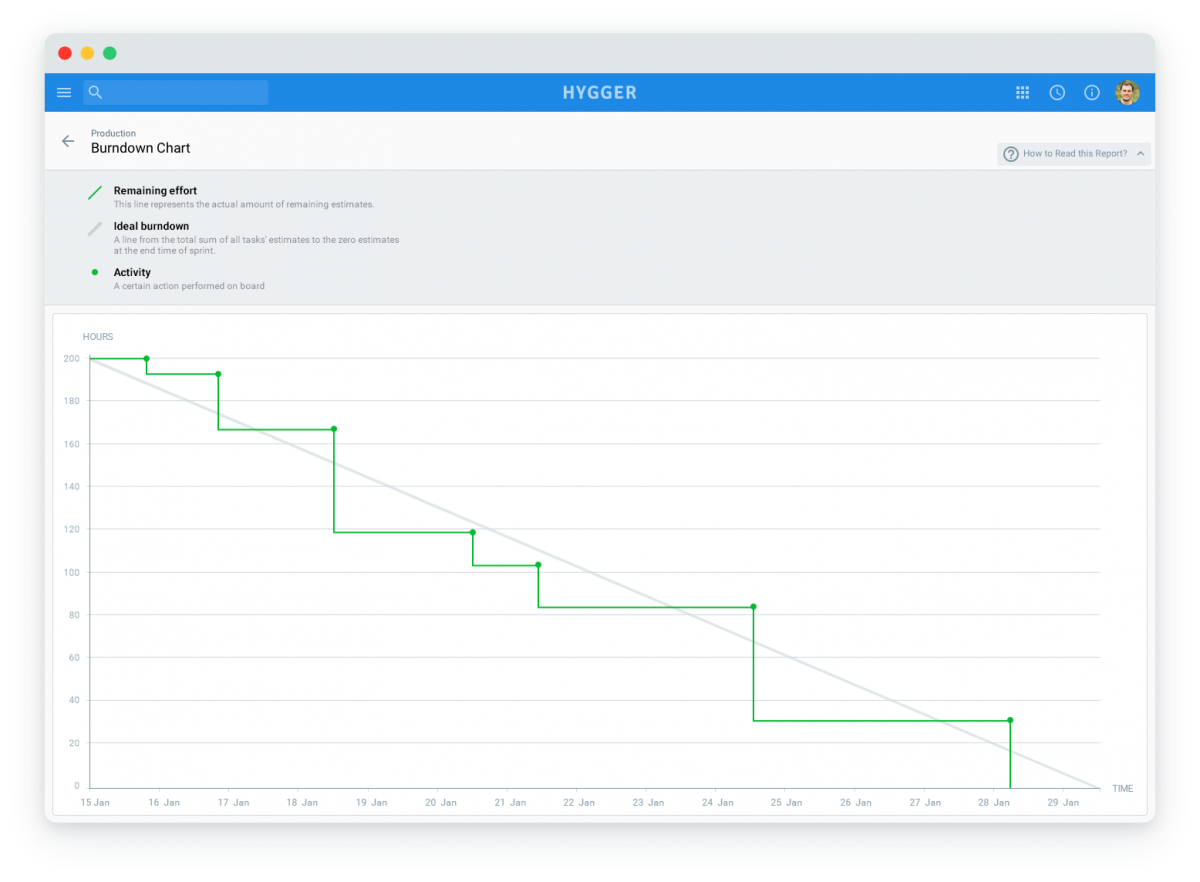Click the HOURS axis title

click(98, 337)
